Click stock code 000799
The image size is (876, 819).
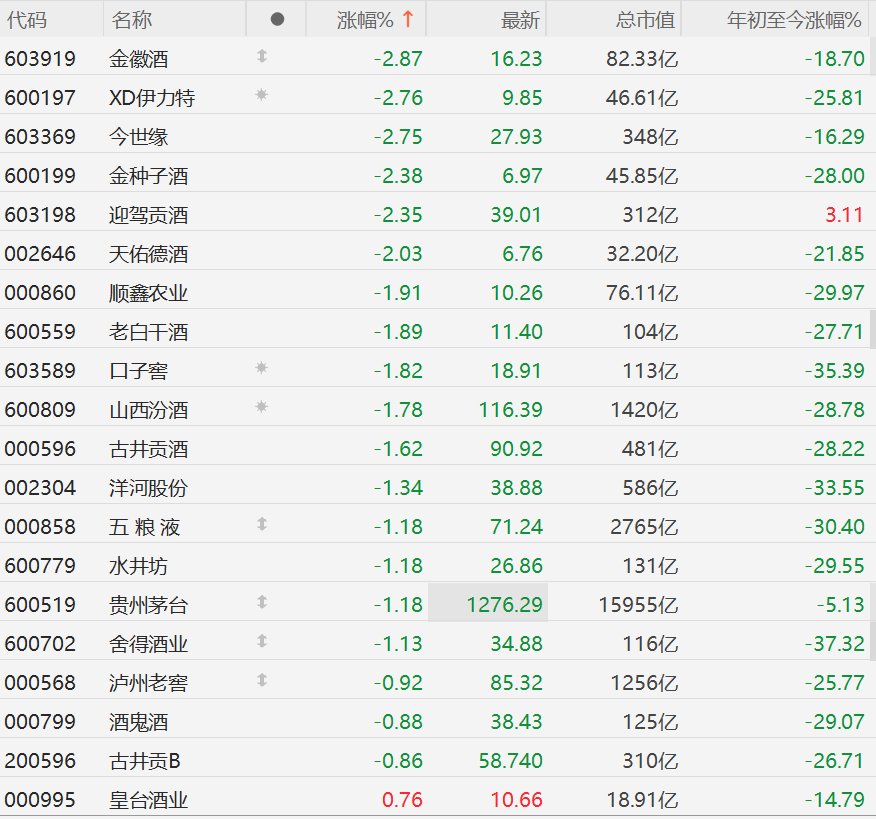(x=40, y=722)
